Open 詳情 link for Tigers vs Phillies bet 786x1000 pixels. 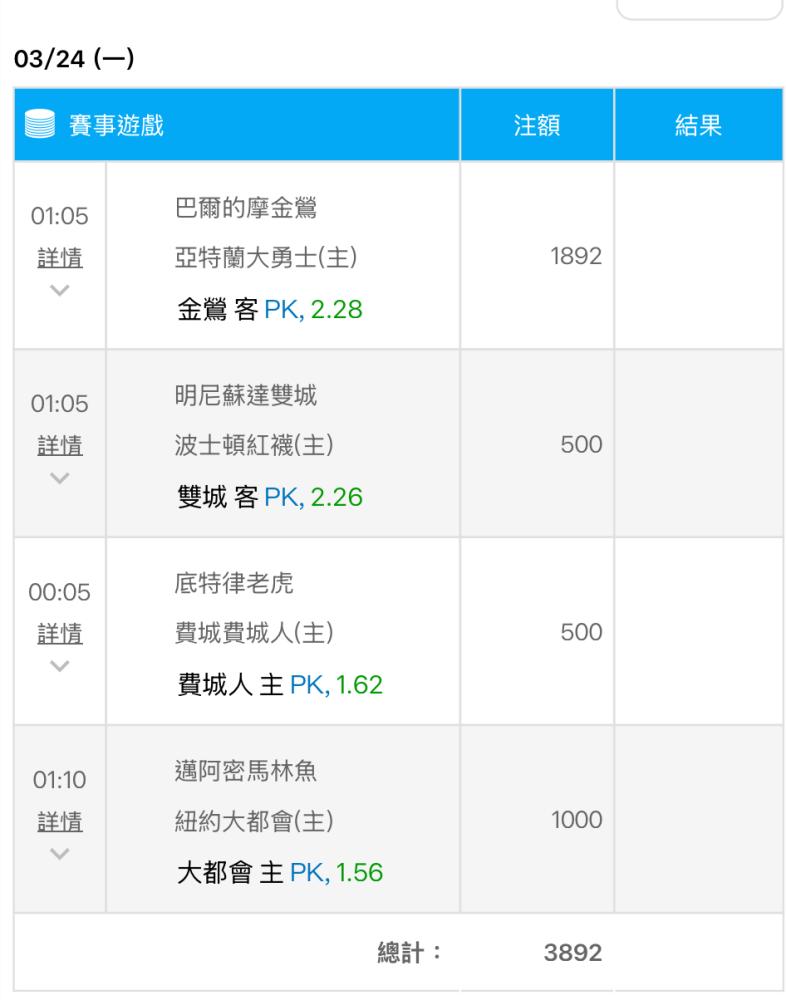coord(60,634)
